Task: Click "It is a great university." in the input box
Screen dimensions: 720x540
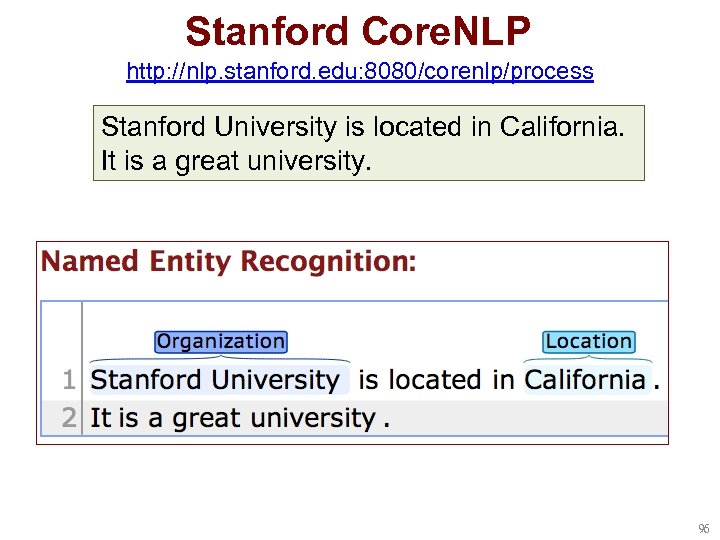Action: 236,160
